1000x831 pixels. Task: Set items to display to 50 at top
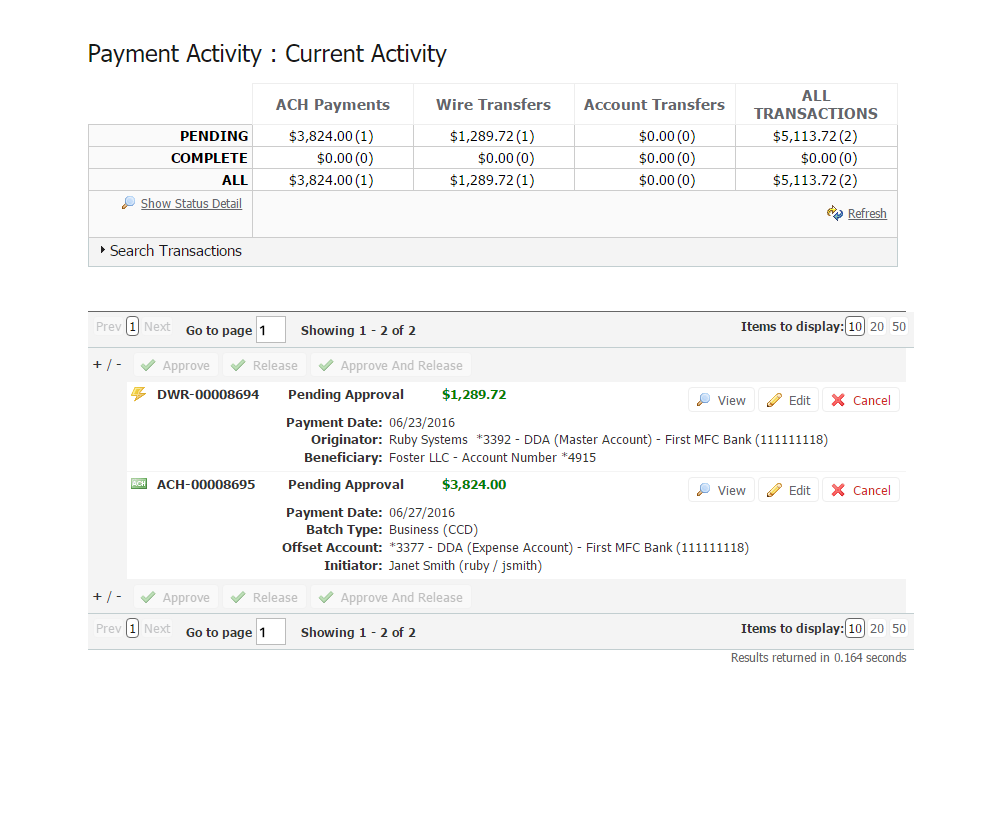pos(899,327)
